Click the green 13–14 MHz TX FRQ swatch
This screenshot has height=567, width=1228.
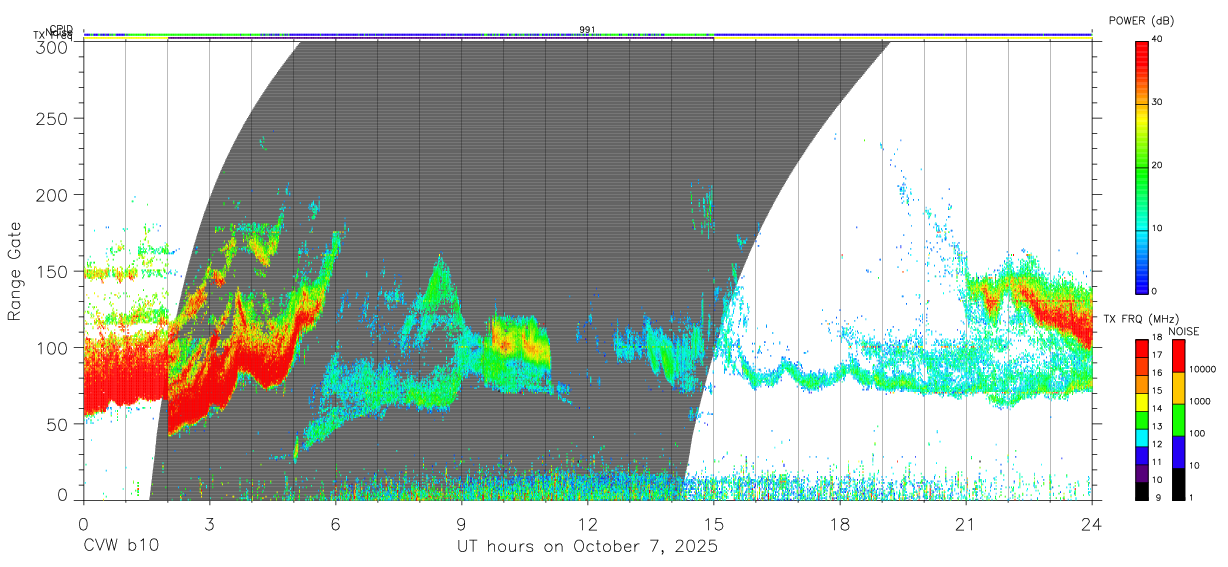pyautogui.click(x=1141, y=420)
